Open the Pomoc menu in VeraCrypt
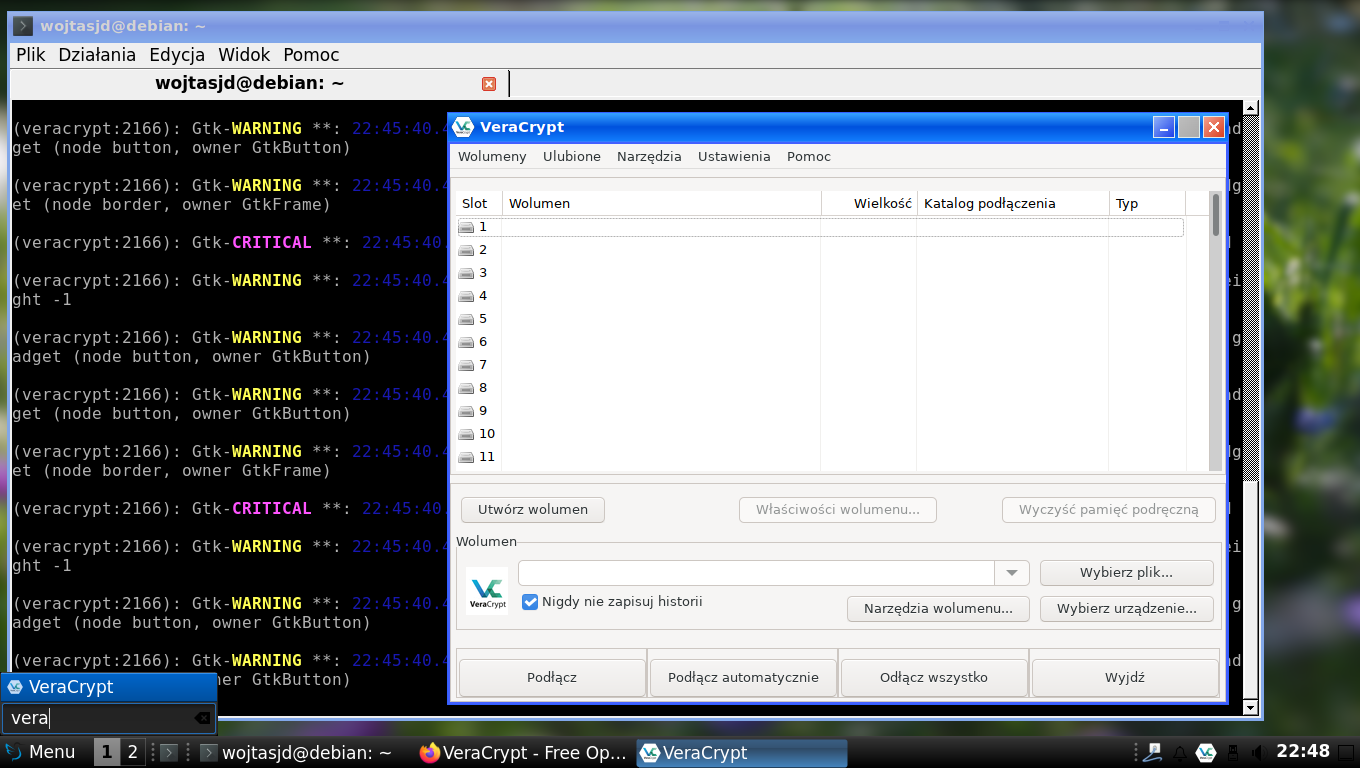The image size is (1360, 768). (809, 156)
